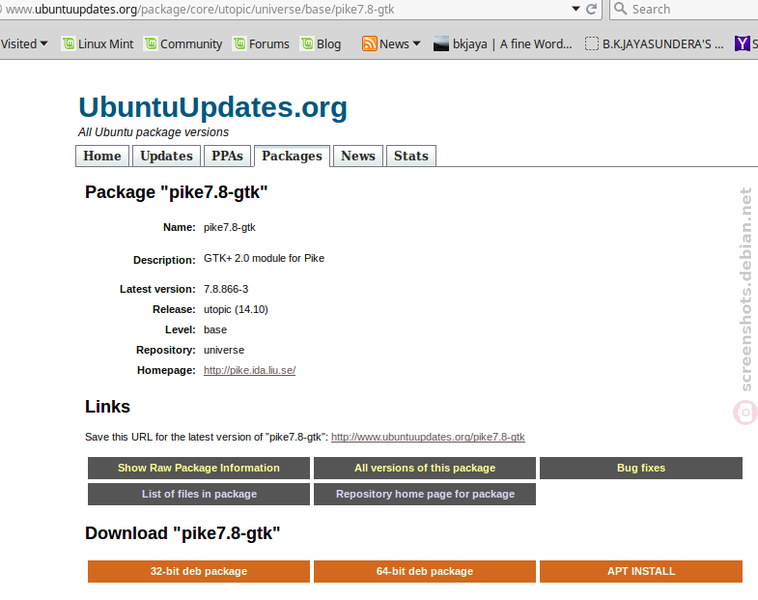The width and height of the screenshot is (758, 600).
Task: Open the bkjaya A fine Word bookmark
Action: click(503, 44)
